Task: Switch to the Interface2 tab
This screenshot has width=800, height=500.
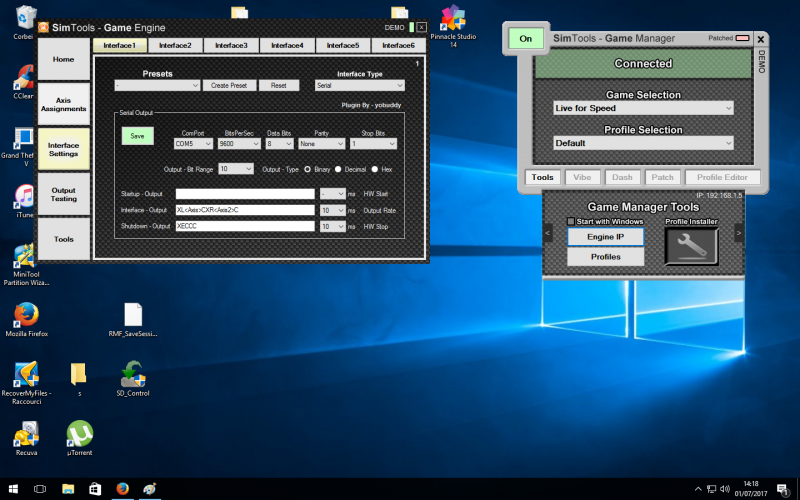Action: tap(175, 45)
